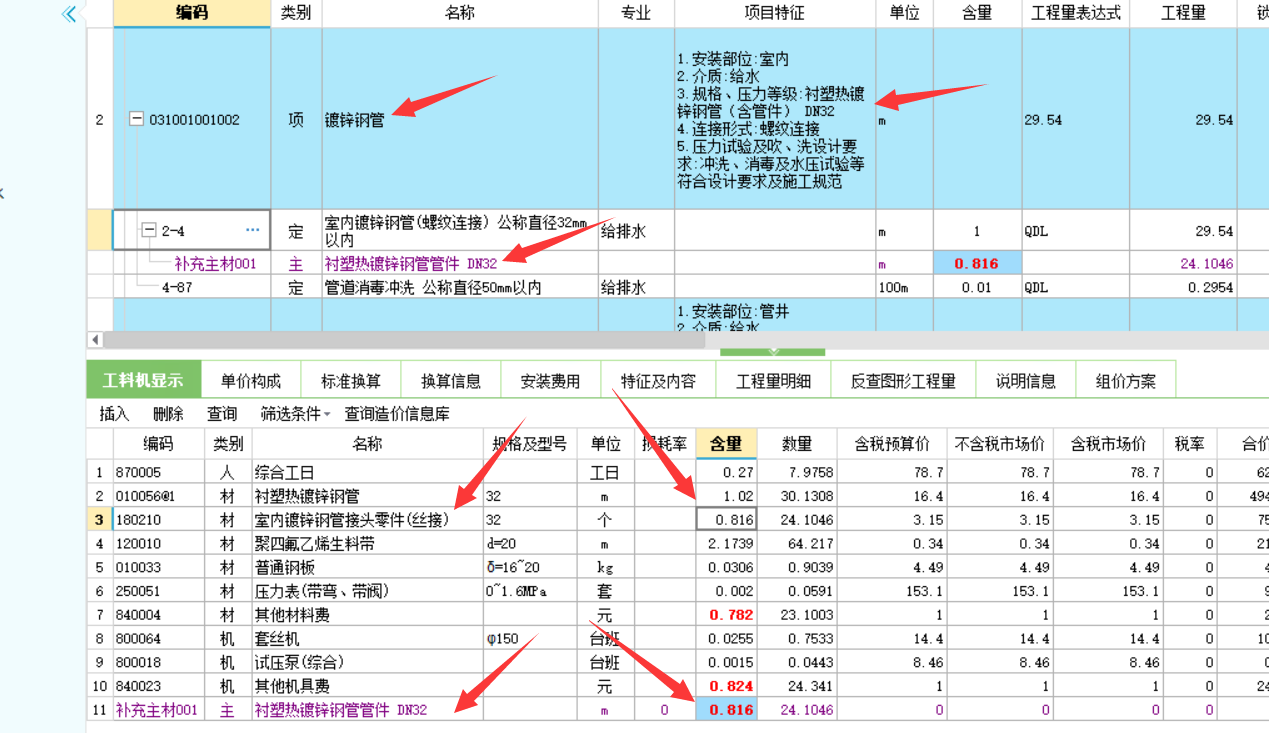
Task: Select code cell 031001001002
Action: [194, 120]
